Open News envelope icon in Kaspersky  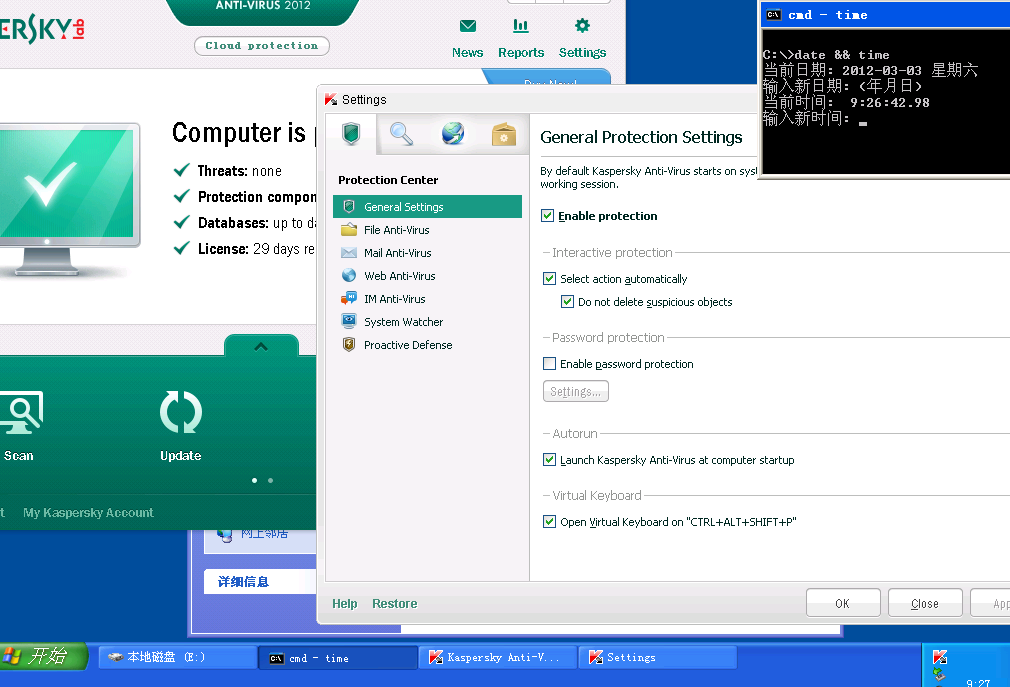(468, 26)
